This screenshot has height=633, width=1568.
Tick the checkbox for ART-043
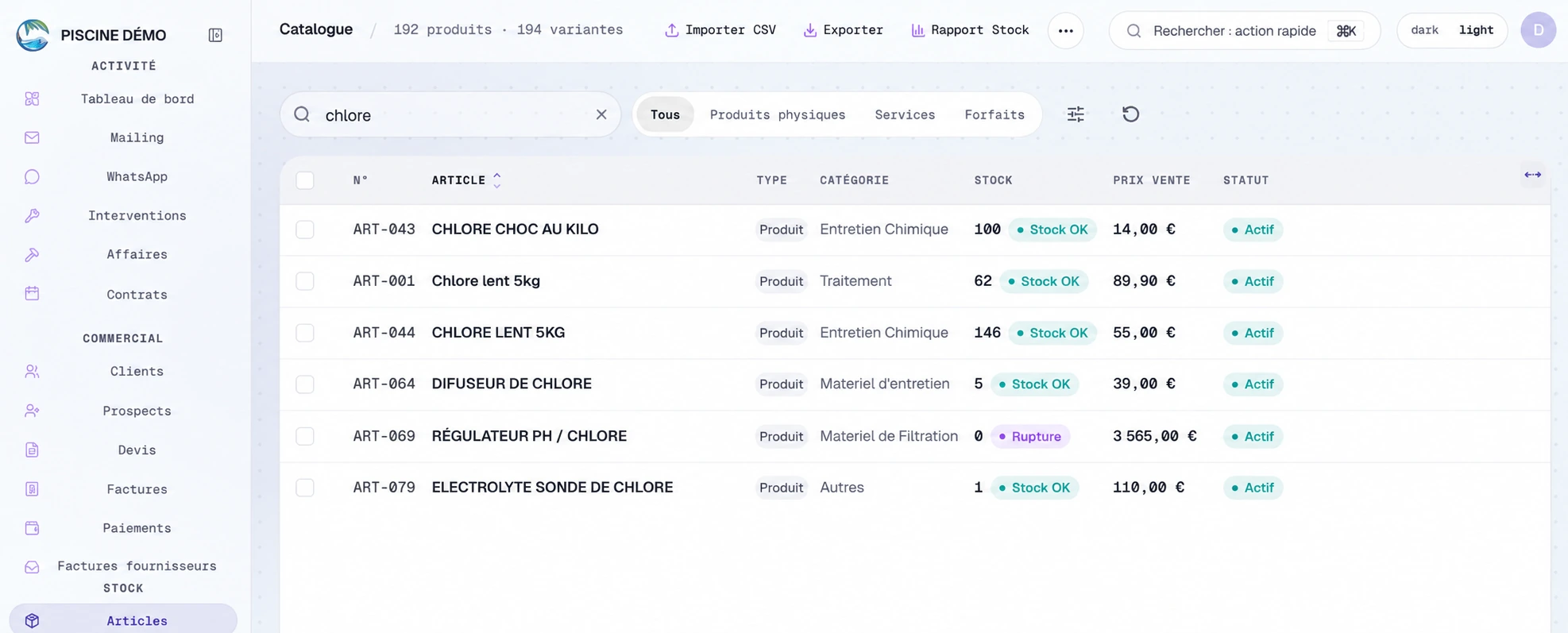tap(305, 230)
